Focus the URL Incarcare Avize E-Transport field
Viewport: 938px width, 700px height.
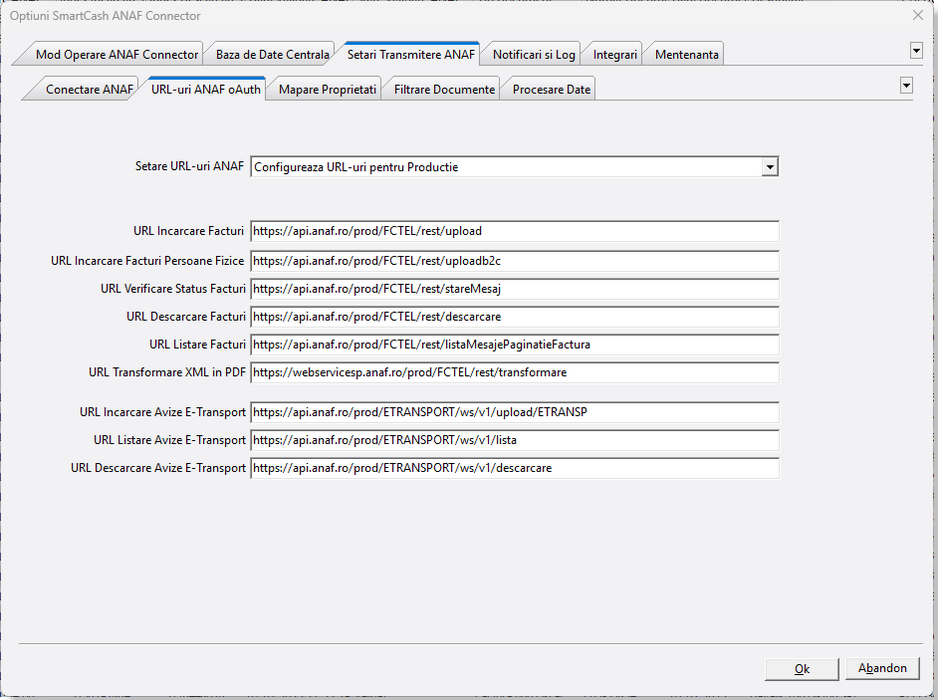(514, 412)
